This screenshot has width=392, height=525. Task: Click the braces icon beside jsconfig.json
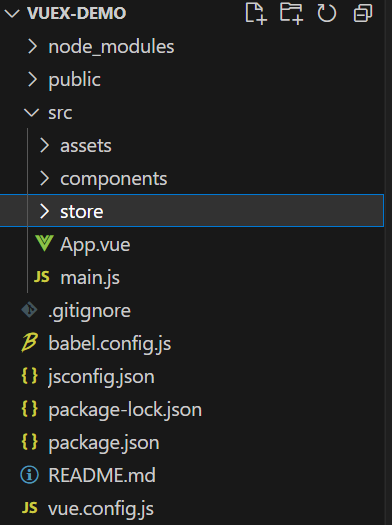pos(29,376)
